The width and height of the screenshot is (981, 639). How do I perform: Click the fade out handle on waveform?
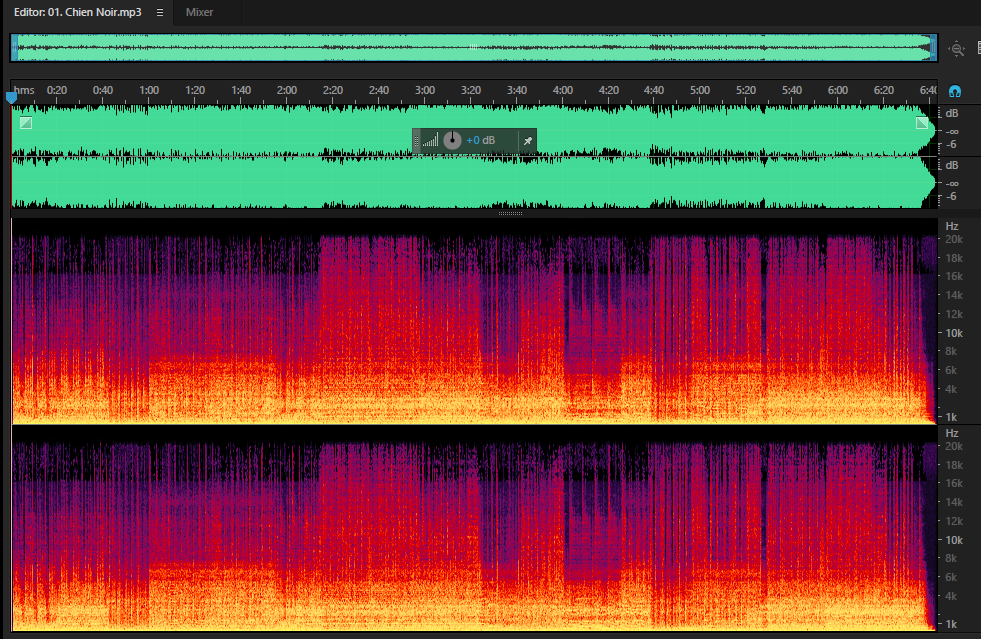coord(922,123)
